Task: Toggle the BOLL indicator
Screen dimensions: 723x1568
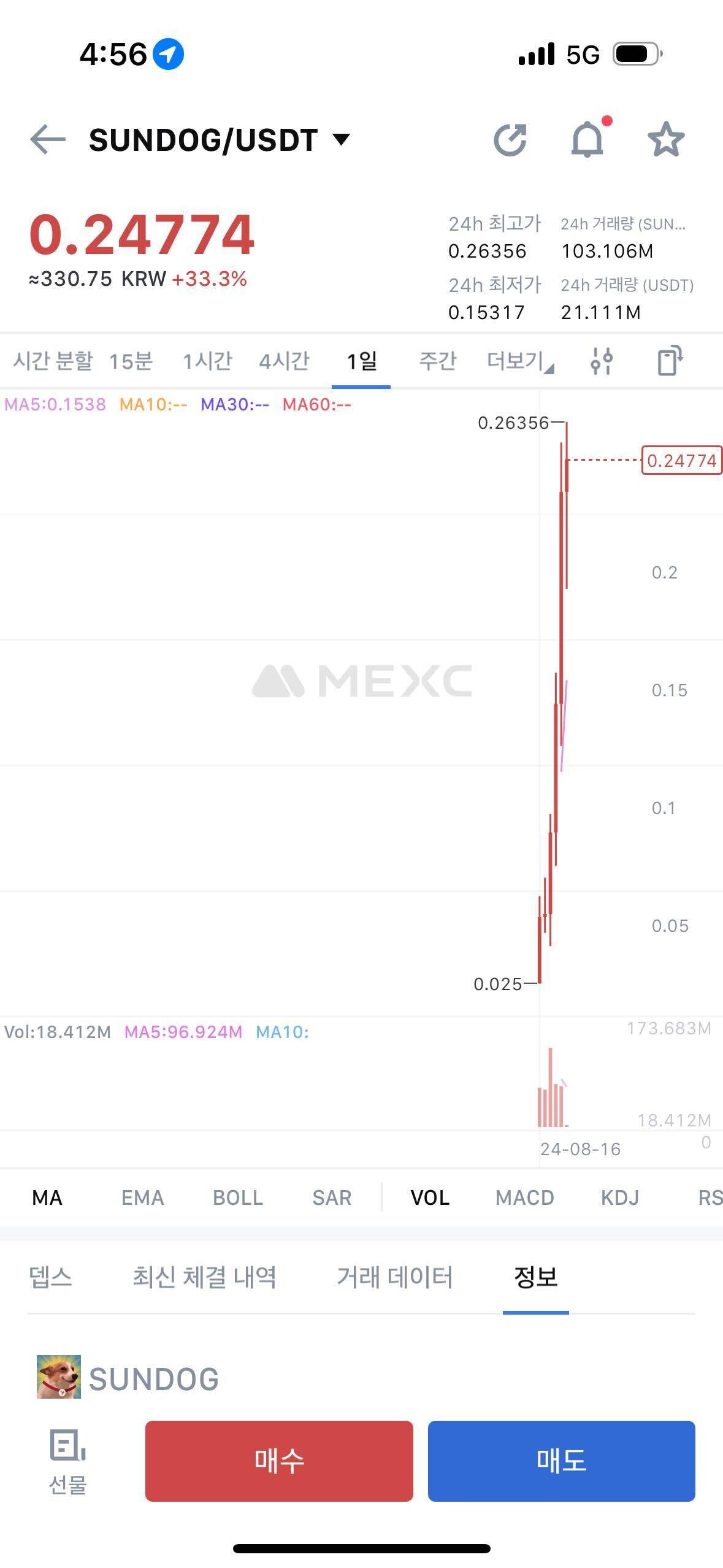Action: [238, 1197]
